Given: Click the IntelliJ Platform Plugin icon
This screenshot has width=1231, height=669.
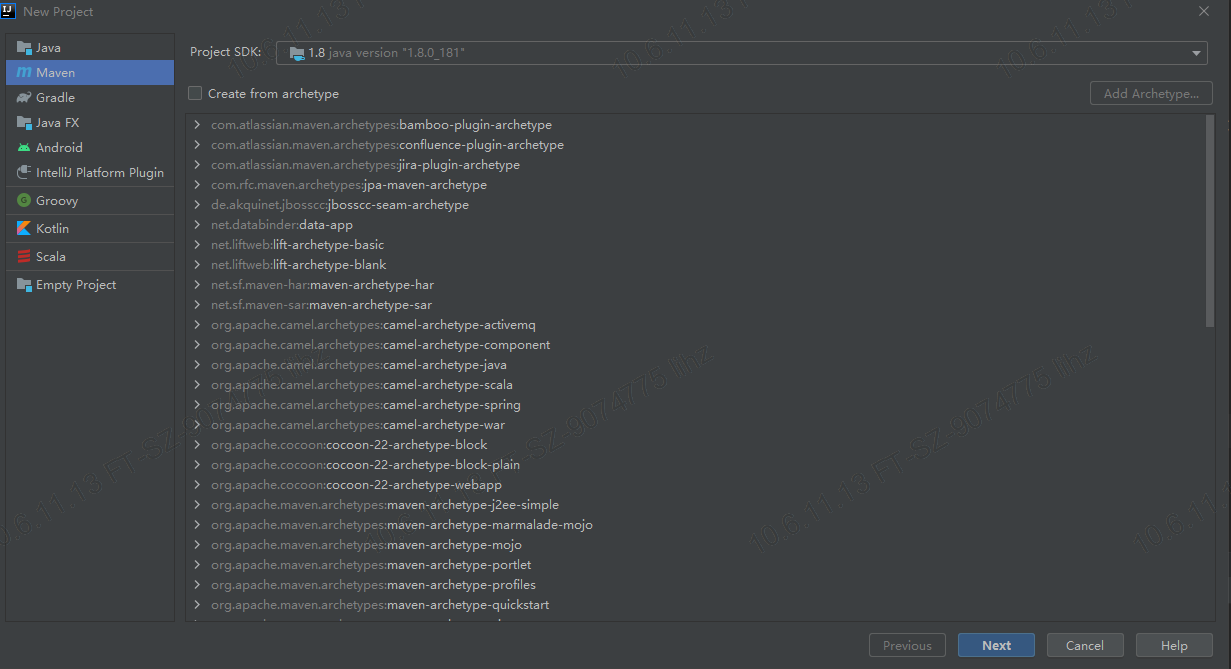Looking at the screenshot, I should (24, 172).
